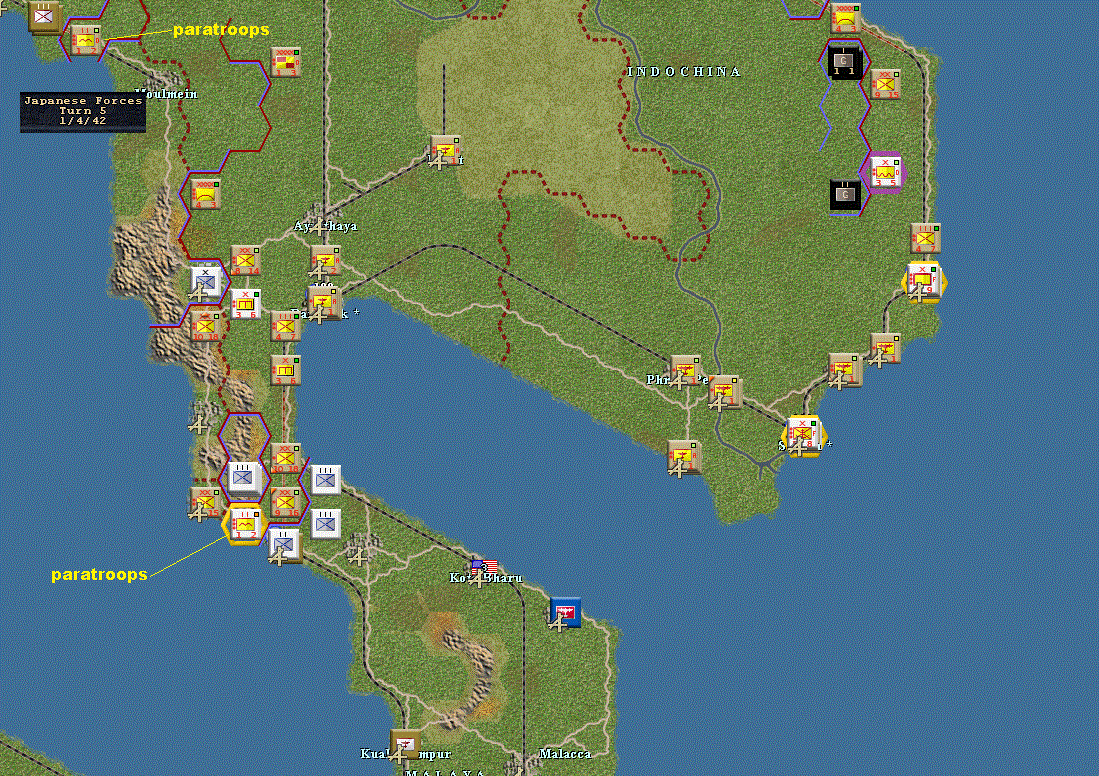Screen dimensions: 1099x776
Task: Select the Allied battalion sitting on an airfield
Action: 285,545
